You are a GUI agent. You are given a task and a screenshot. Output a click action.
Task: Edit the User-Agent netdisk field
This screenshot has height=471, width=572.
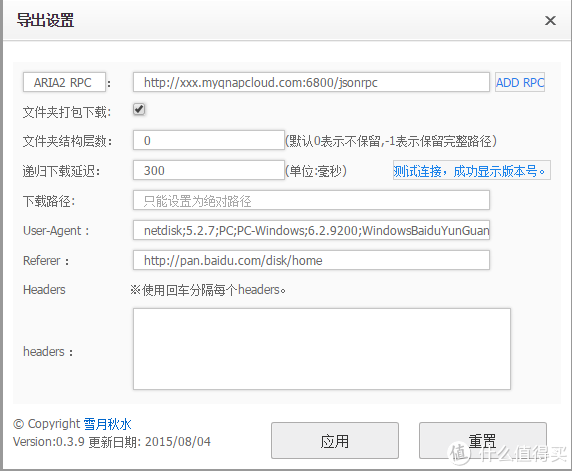point(311,230)
